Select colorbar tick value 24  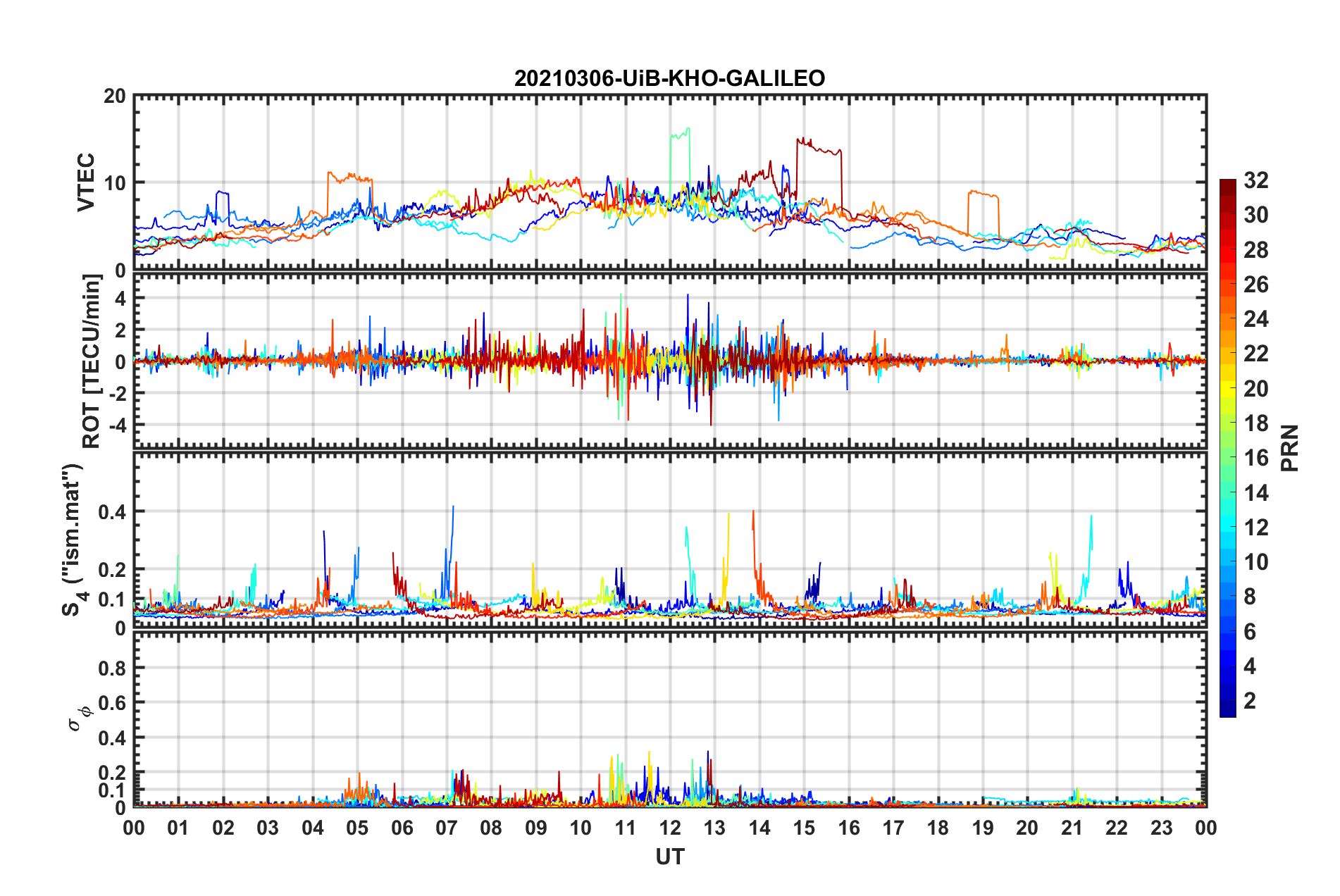coord(1255,319)
